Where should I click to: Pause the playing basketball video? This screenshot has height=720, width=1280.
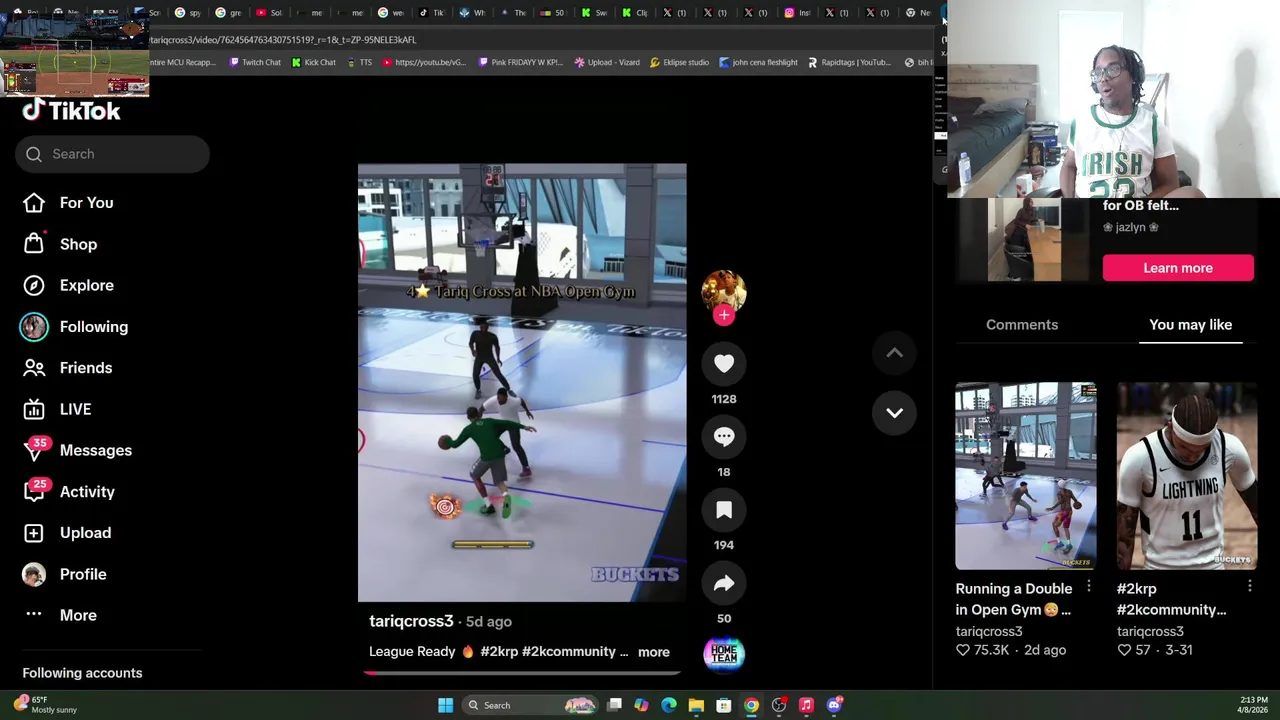pyautogui.click(x=522, y=383)
